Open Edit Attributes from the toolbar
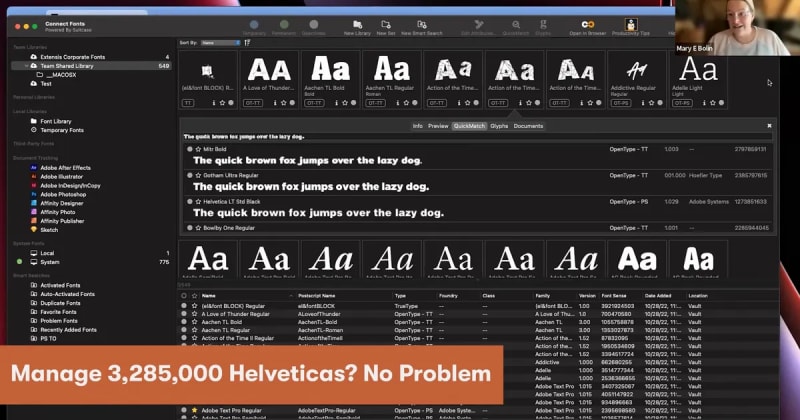The height and width of the screenshot is (420, 800). click(479, 24)
